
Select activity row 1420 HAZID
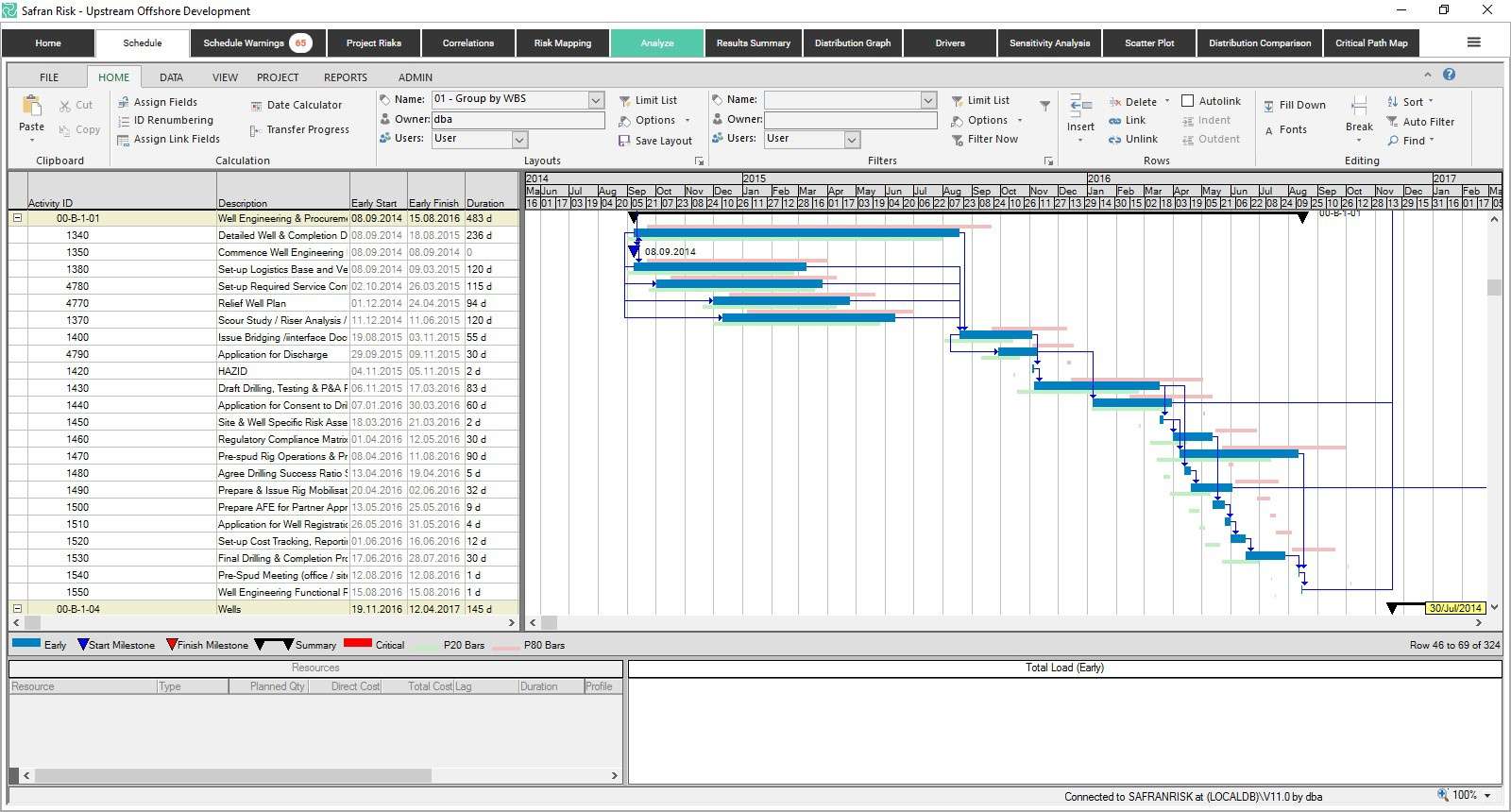[x=263, y=371]
